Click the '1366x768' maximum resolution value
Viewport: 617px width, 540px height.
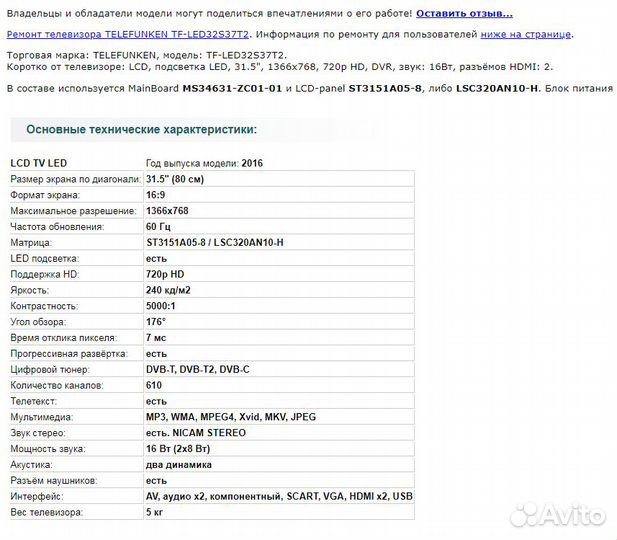pyautogui.click(x=167, y=211)
